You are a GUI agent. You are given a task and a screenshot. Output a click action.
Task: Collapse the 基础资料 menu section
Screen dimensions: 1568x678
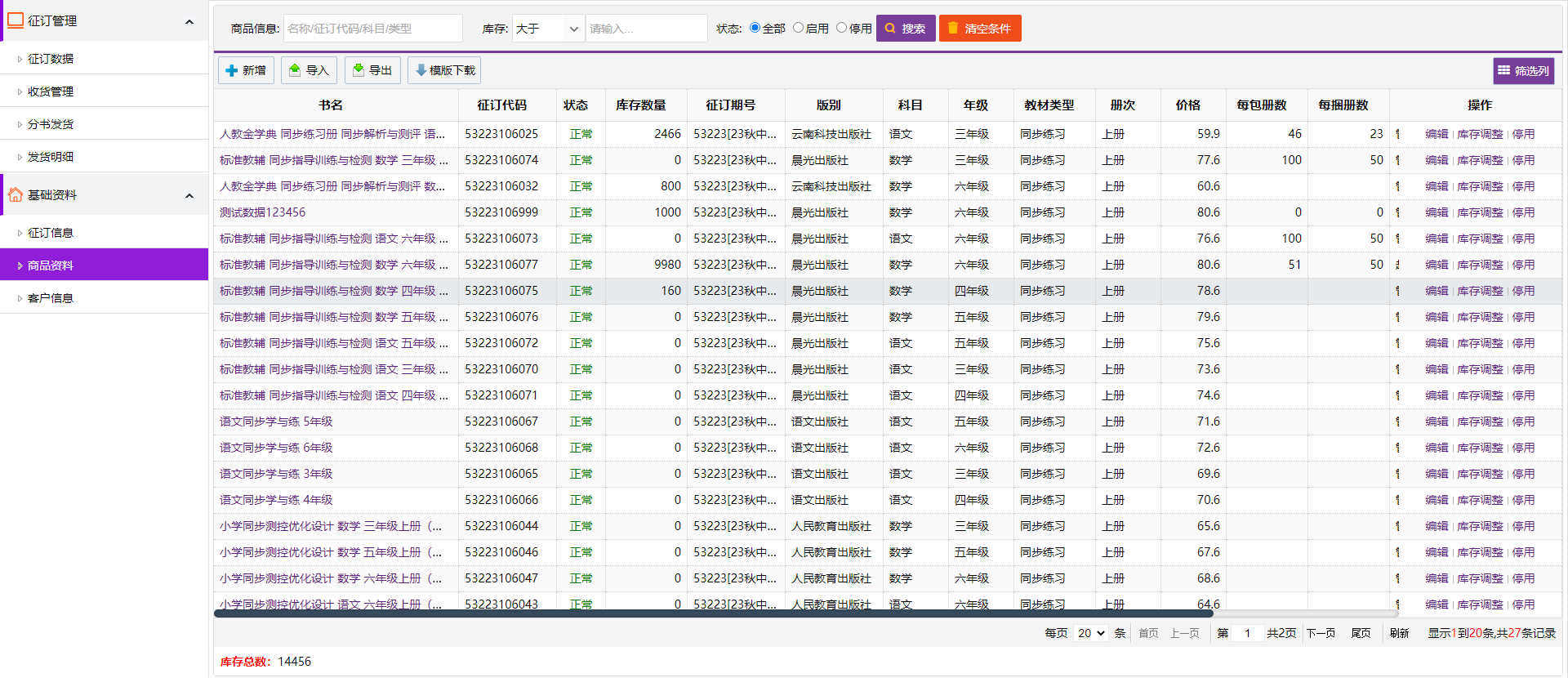(x=189, y=195)
